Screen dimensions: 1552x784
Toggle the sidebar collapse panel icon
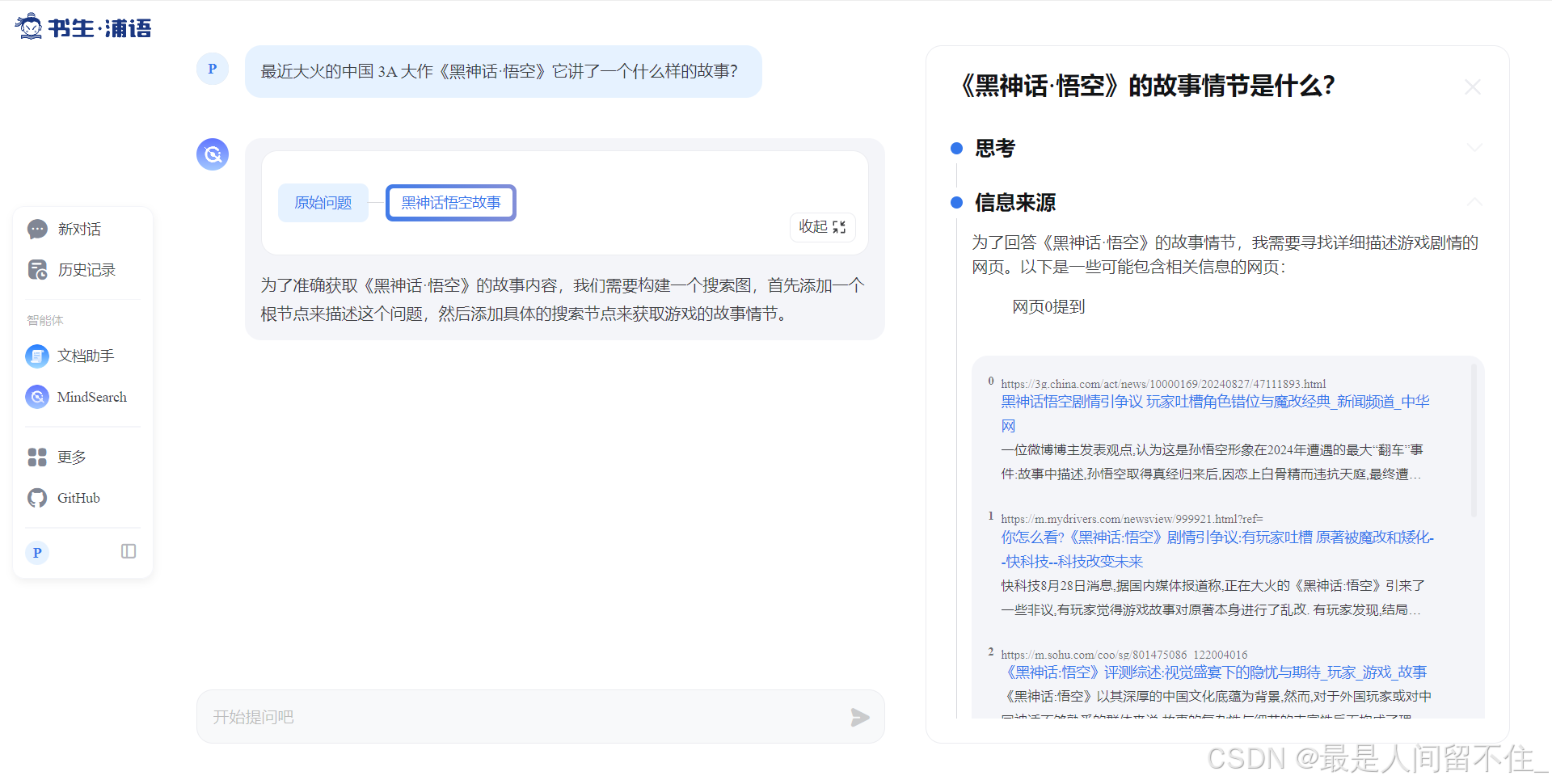point(129,551)
